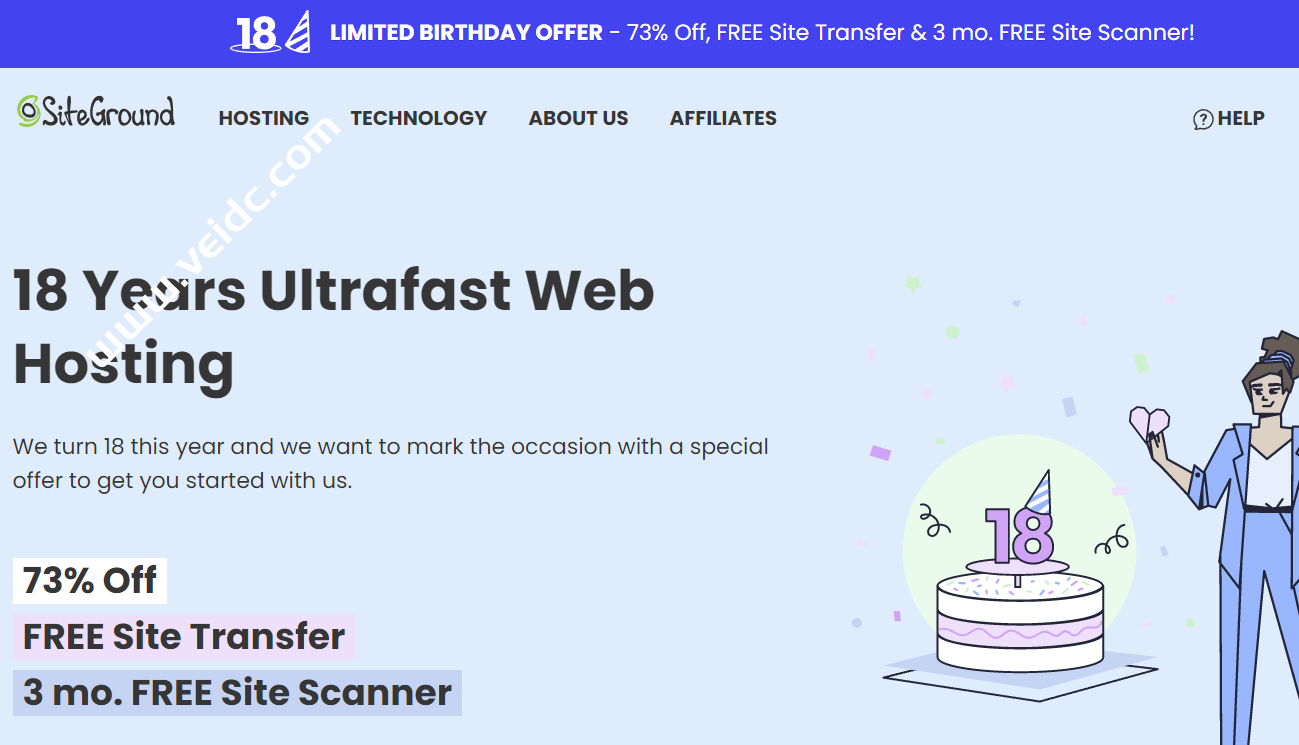This screenshot has height=745, width=1299.
Task: Click the offer description paragraph below the headline
Action: point(390,462)
